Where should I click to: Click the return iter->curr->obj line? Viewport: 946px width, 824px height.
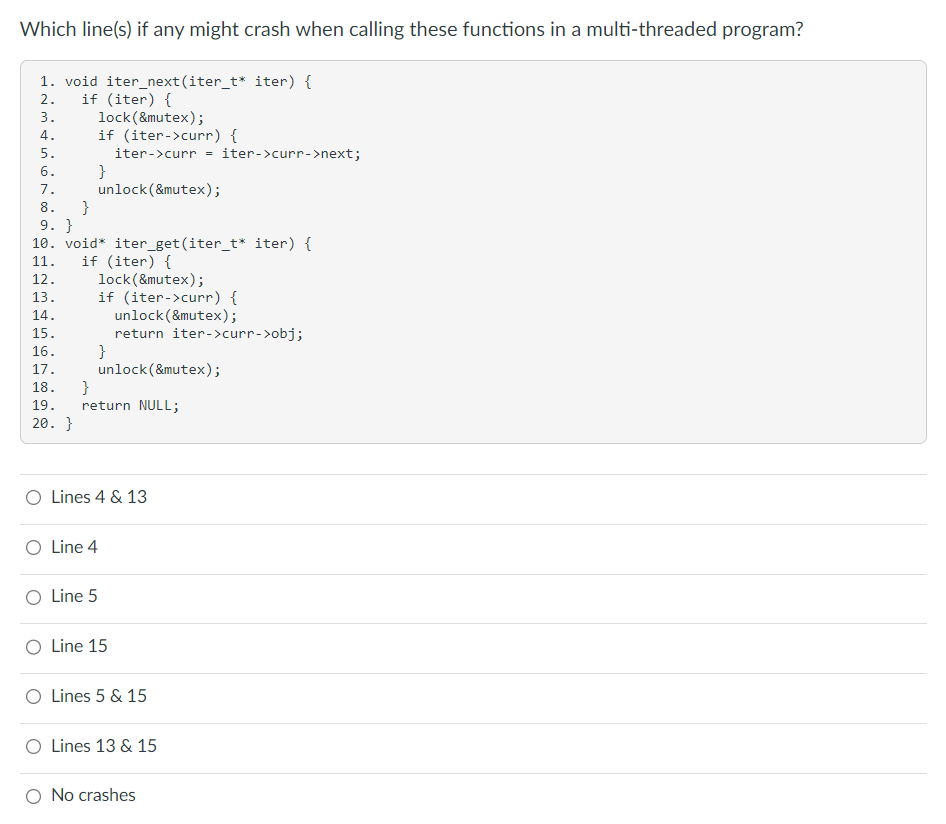coord(198,333)
